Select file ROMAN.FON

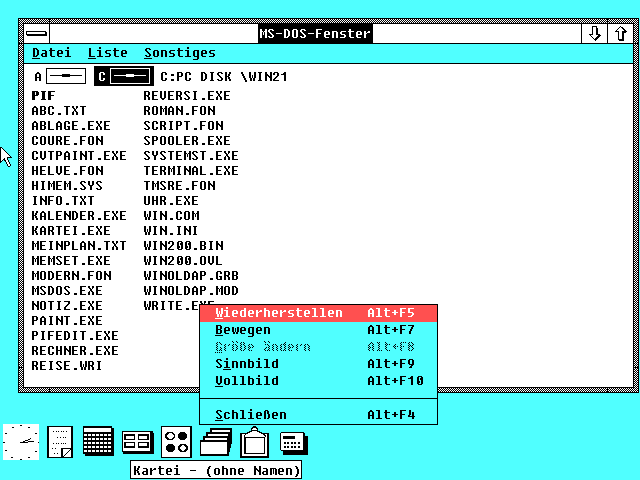(x=180, y=111)
